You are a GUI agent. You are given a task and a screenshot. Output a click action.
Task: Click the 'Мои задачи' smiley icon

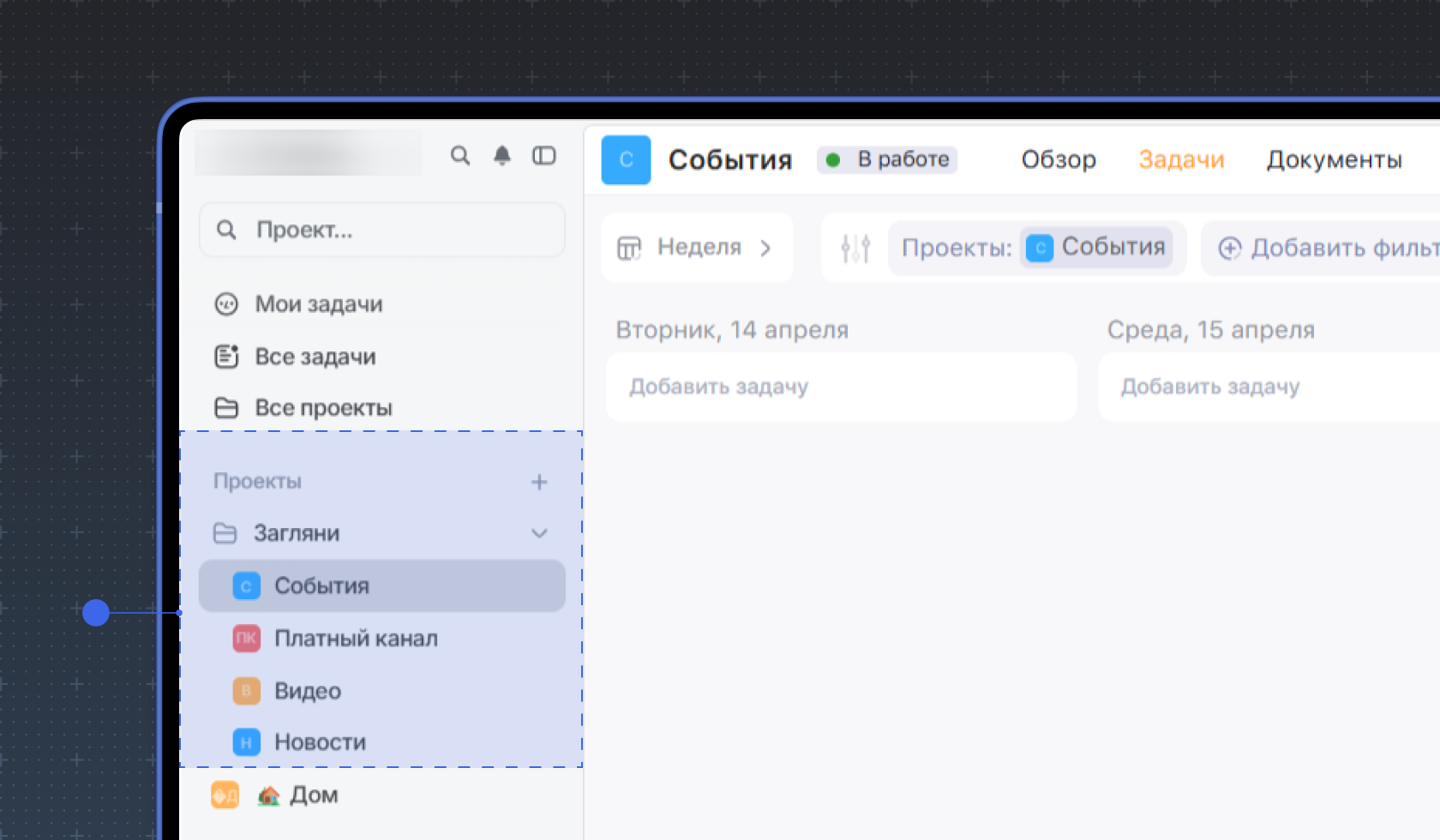coord(226,303)
